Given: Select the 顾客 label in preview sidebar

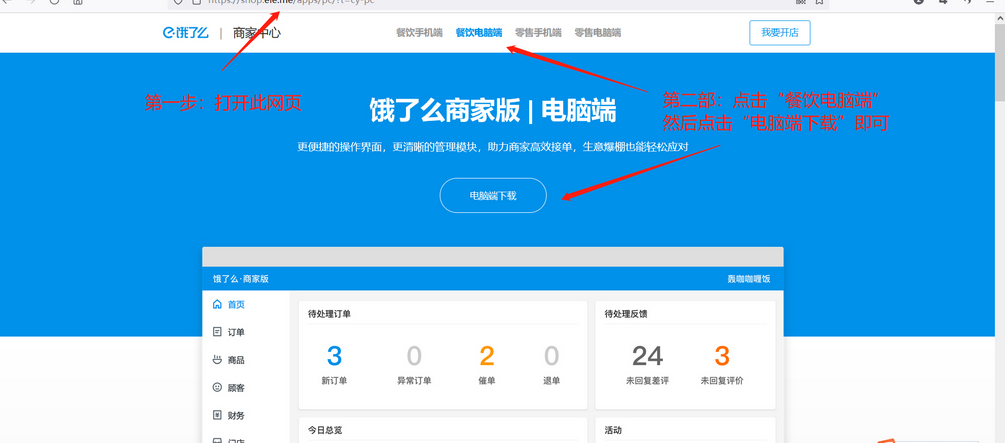Looking at the screenshot, I should (237, 388).
